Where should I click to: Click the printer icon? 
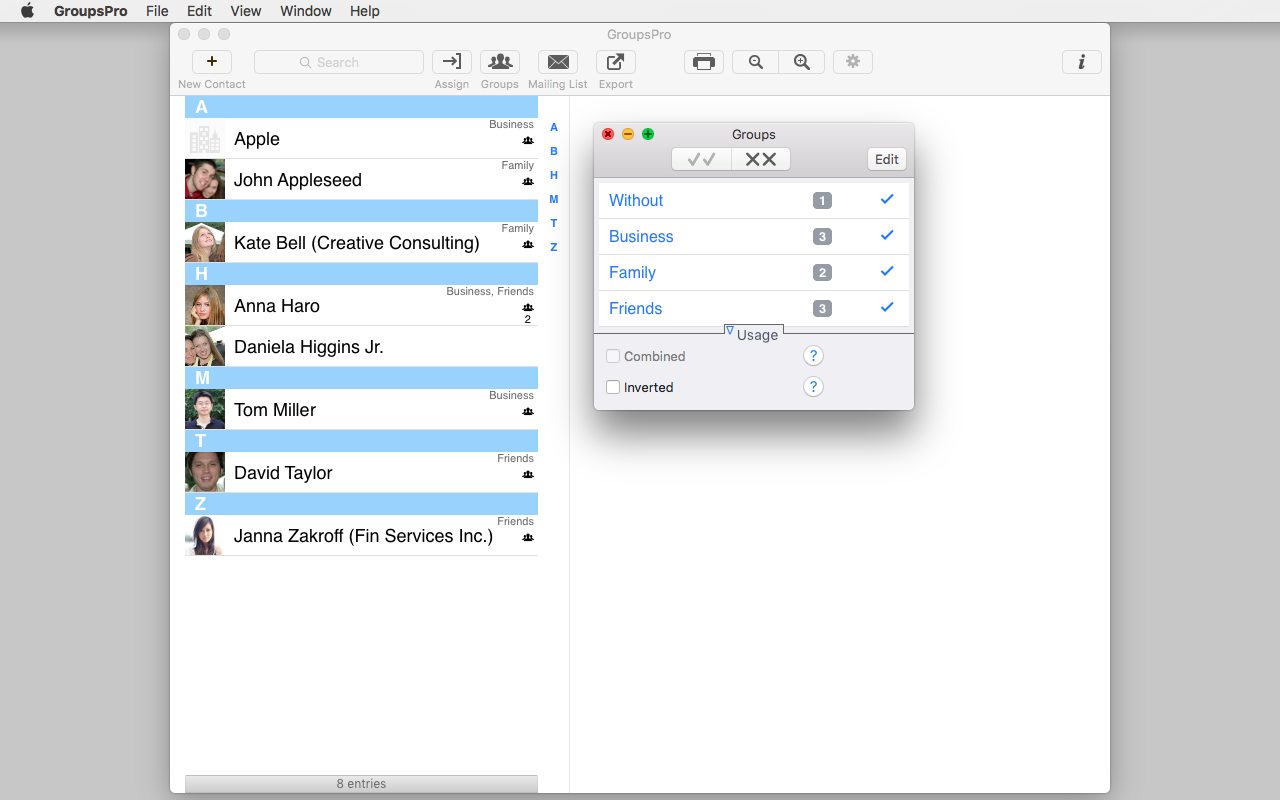(x=704, y=62)
